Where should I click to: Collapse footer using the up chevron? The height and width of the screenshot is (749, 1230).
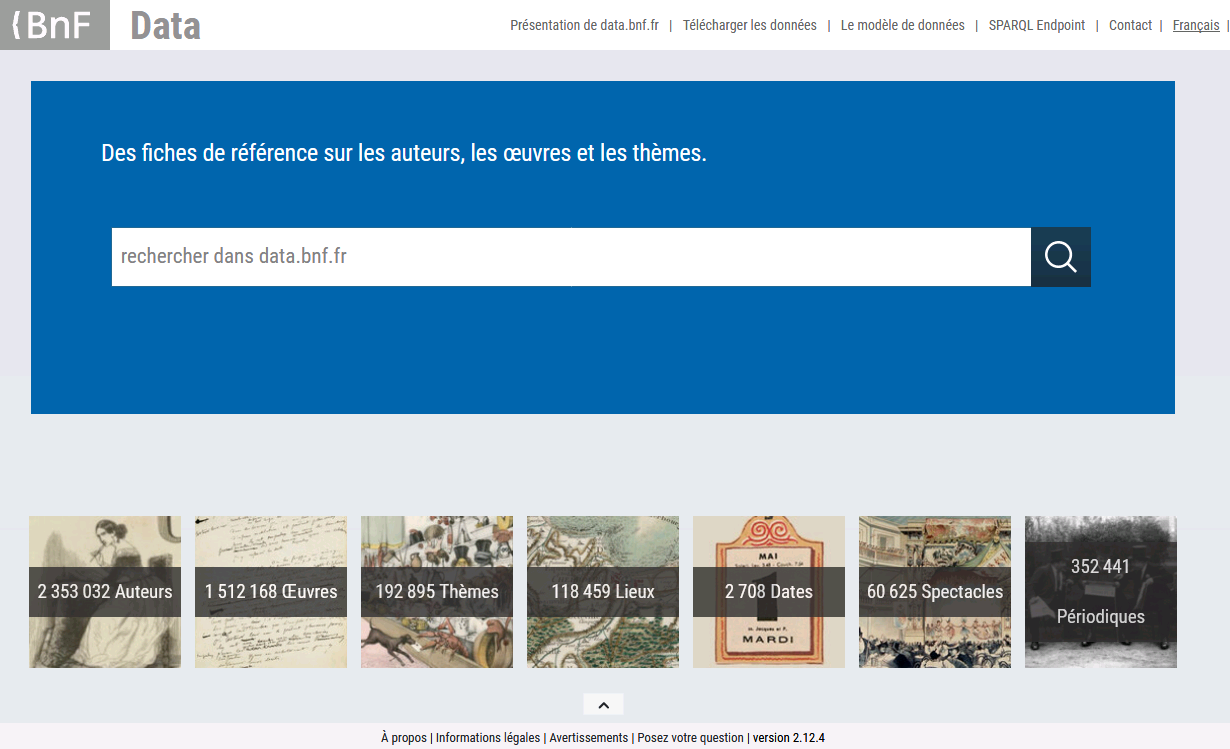pos(603,705)
